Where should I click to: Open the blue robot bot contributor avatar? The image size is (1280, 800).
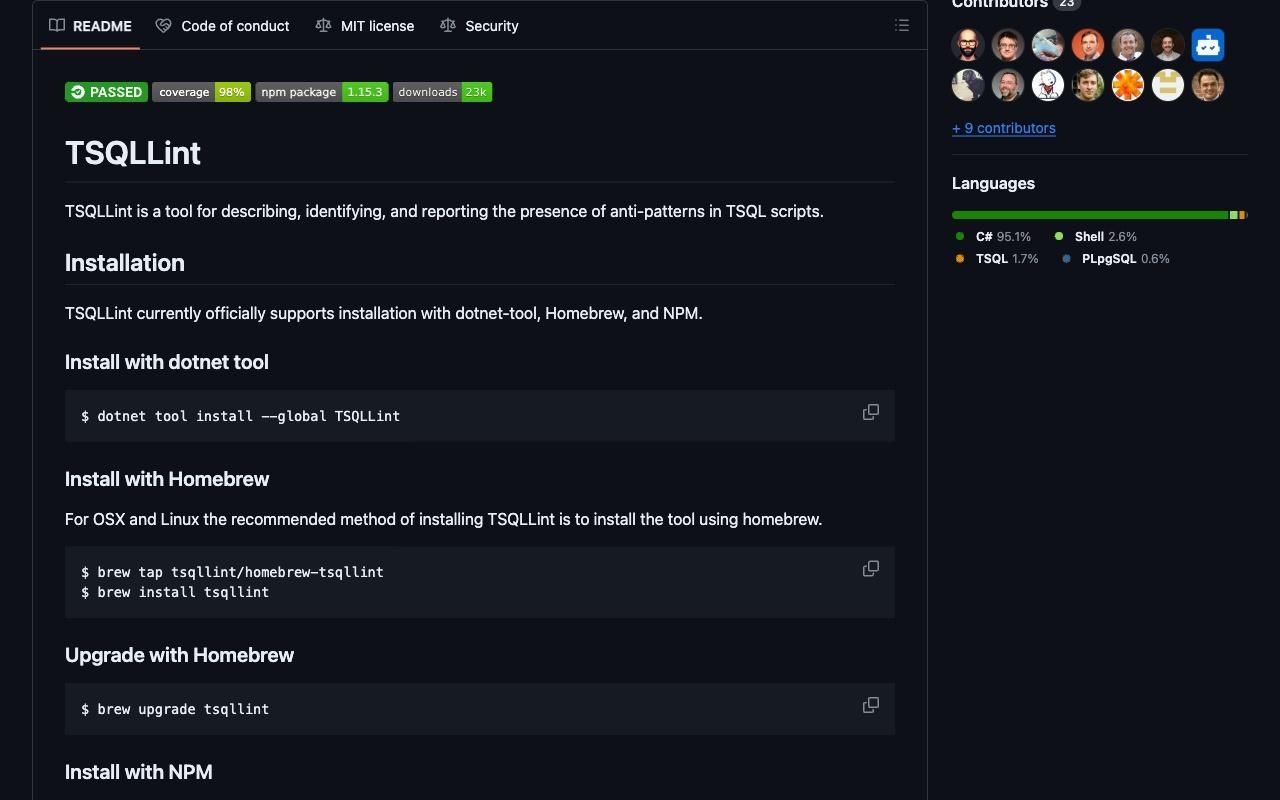tap(1208, 45)
